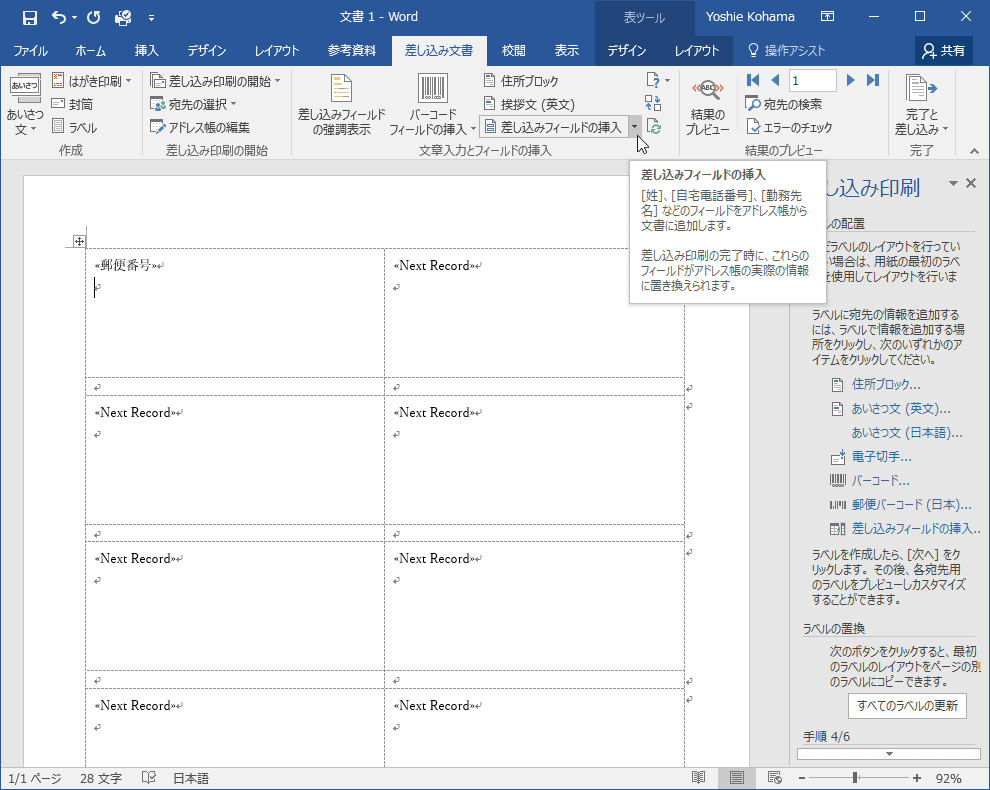Click the Match Fields icon
Image resolution: width=990 pixels, height=790 pixels.
653,103
